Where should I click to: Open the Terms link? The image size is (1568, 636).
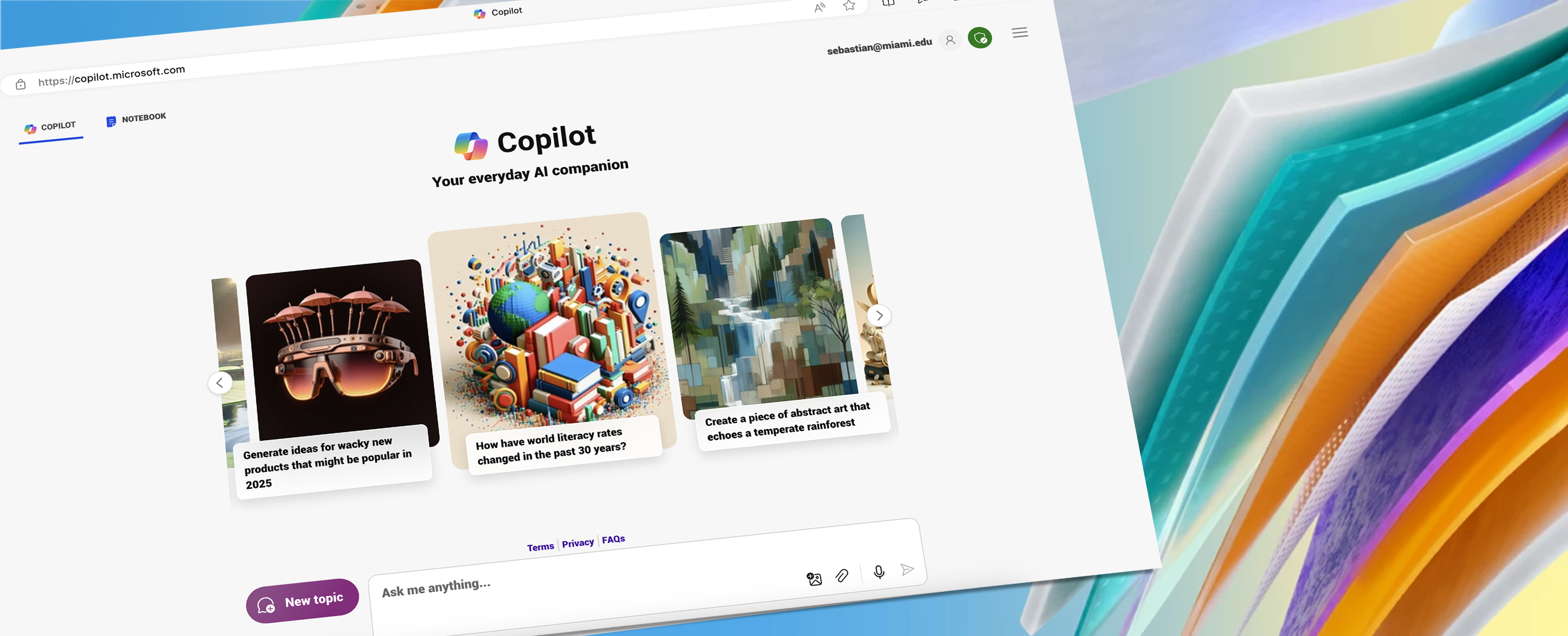click(x=540, y=546)
